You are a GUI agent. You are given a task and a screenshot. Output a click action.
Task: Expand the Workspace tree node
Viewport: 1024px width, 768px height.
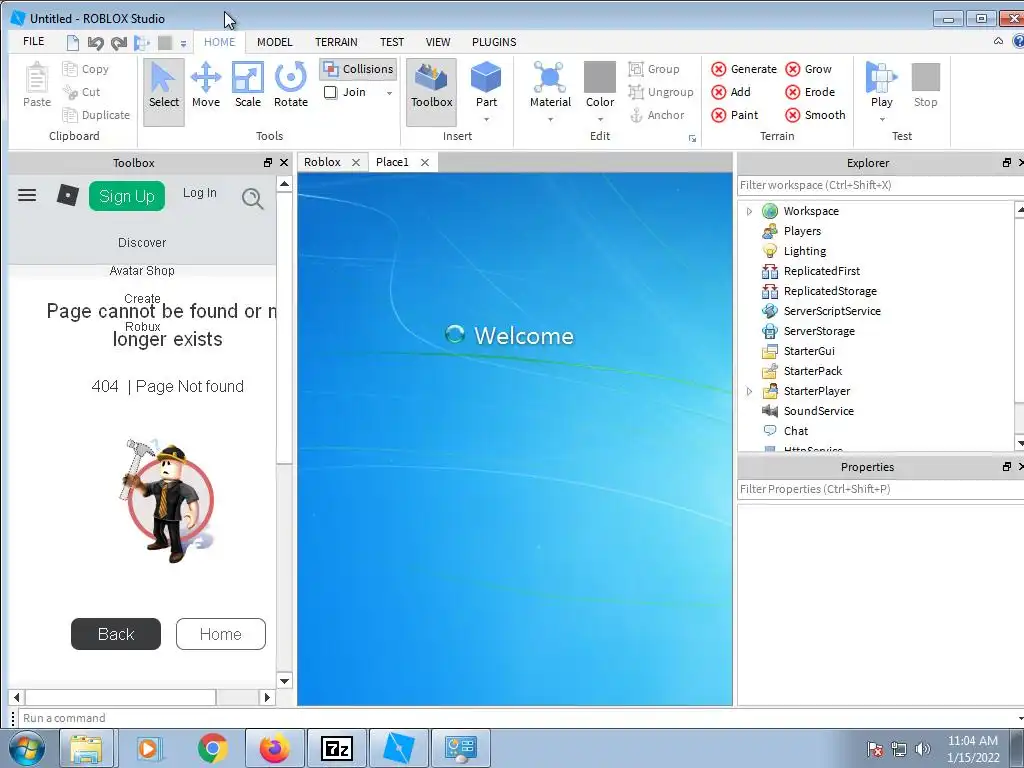point(749,211)
